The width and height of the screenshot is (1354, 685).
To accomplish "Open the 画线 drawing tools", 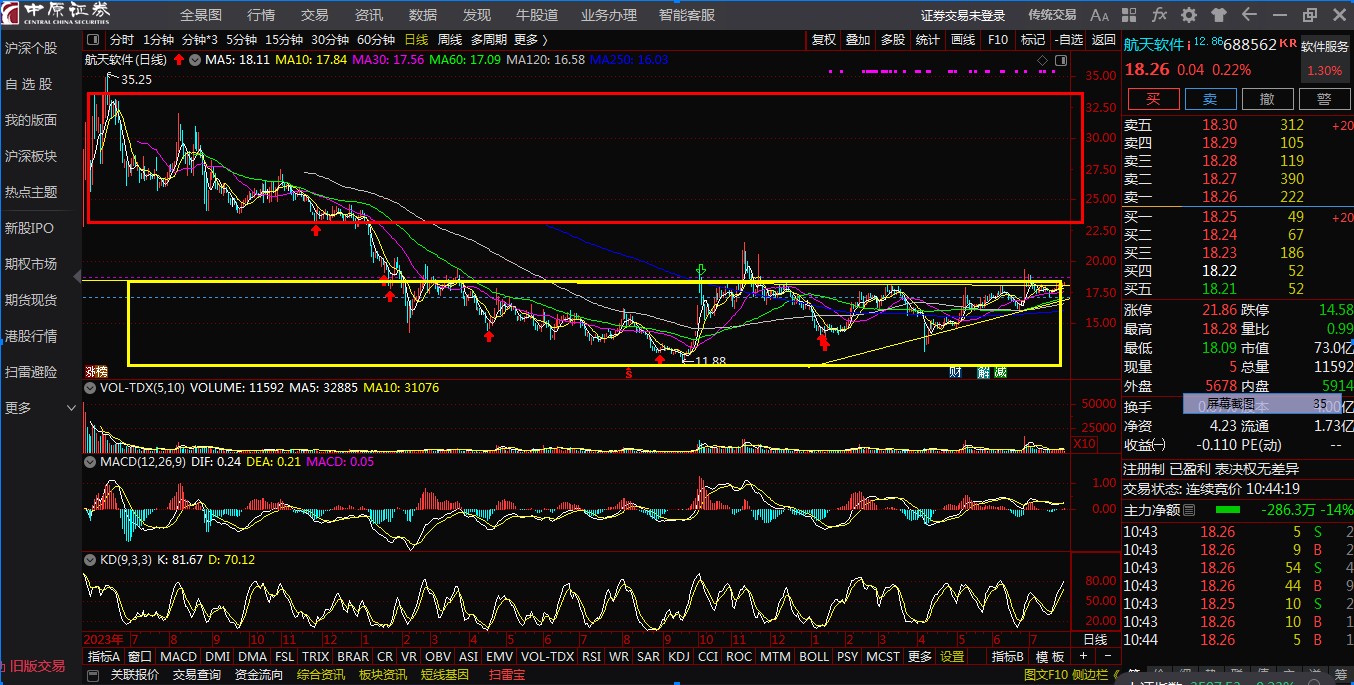I will click(x=963, y=40).
